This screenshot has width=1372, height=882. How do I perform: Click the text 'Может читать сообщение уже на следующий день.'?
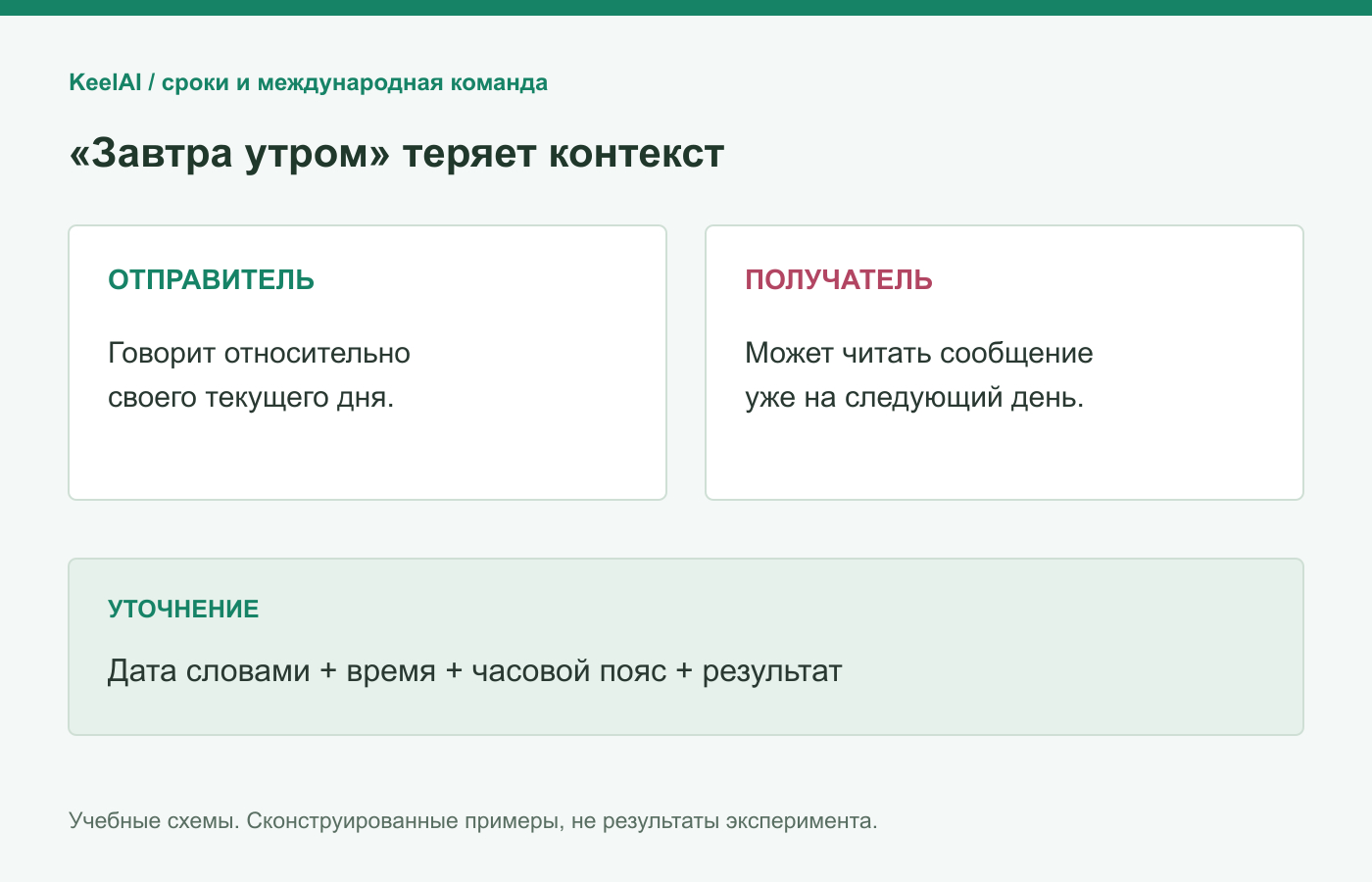click(x=918, y=375)
